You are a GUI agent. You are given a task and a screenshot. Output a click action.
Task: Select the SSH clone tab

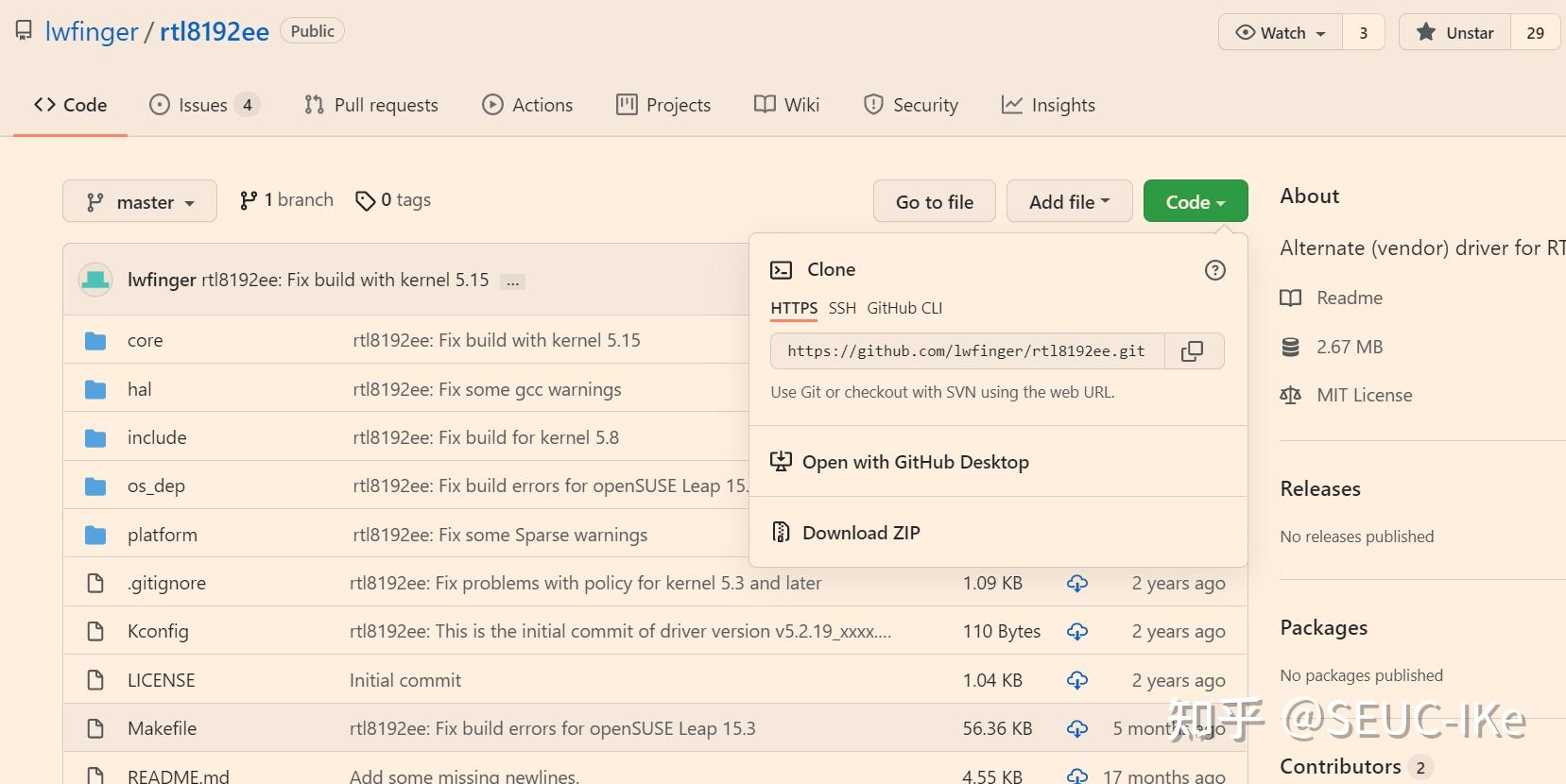click(842, 308)
